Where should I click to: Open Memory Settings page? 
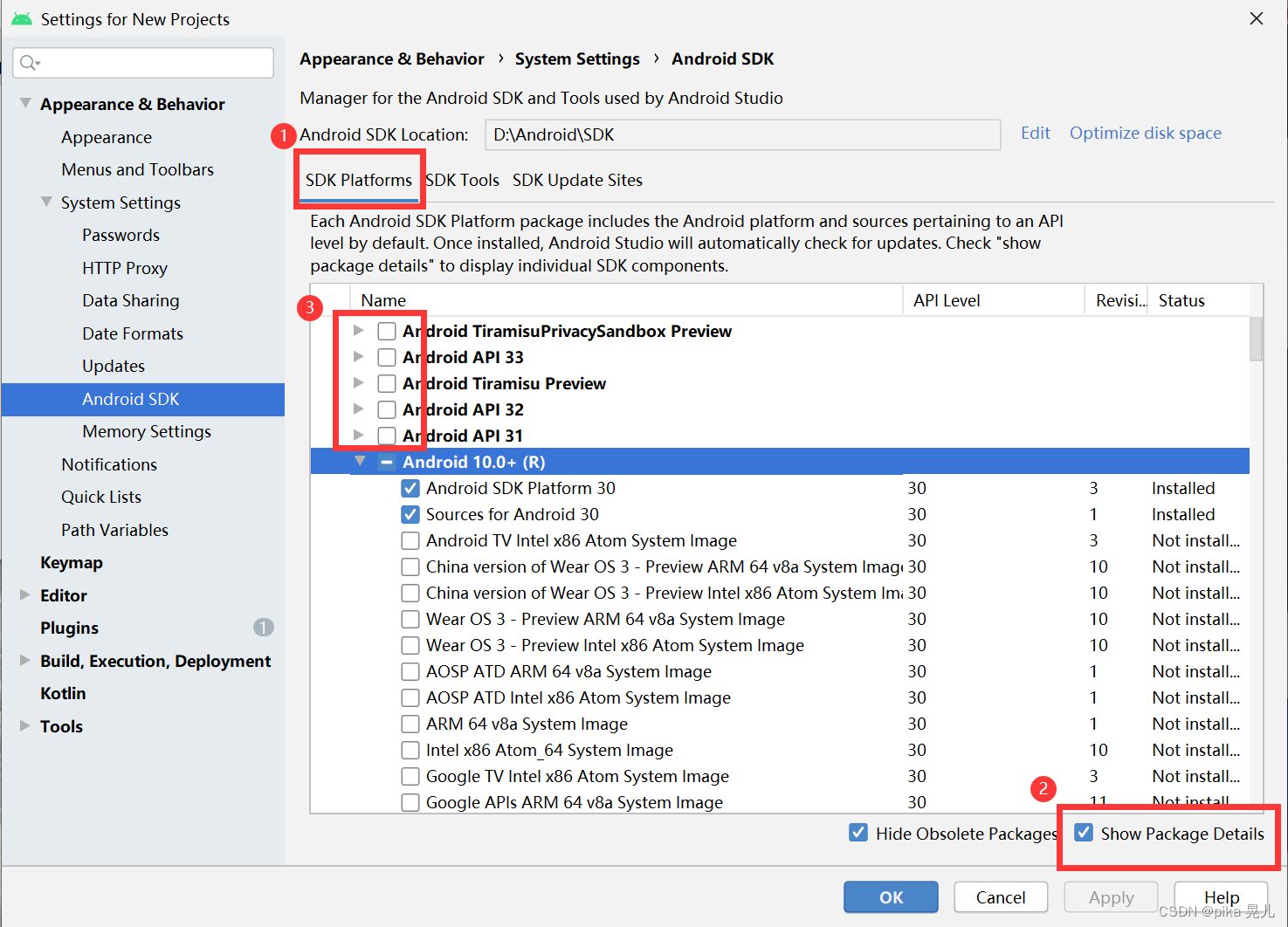(147, 431)
